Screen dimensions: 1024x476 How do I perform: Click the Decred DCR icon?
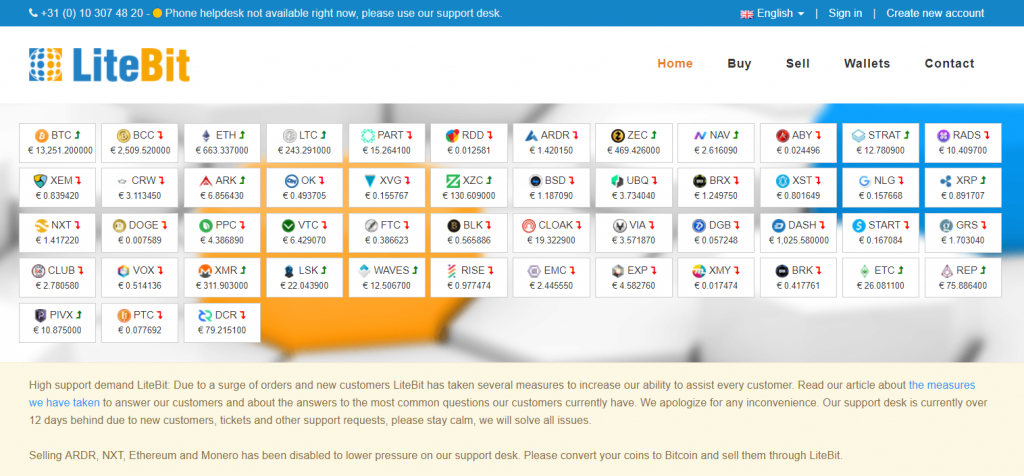click(x=205, y=315)
